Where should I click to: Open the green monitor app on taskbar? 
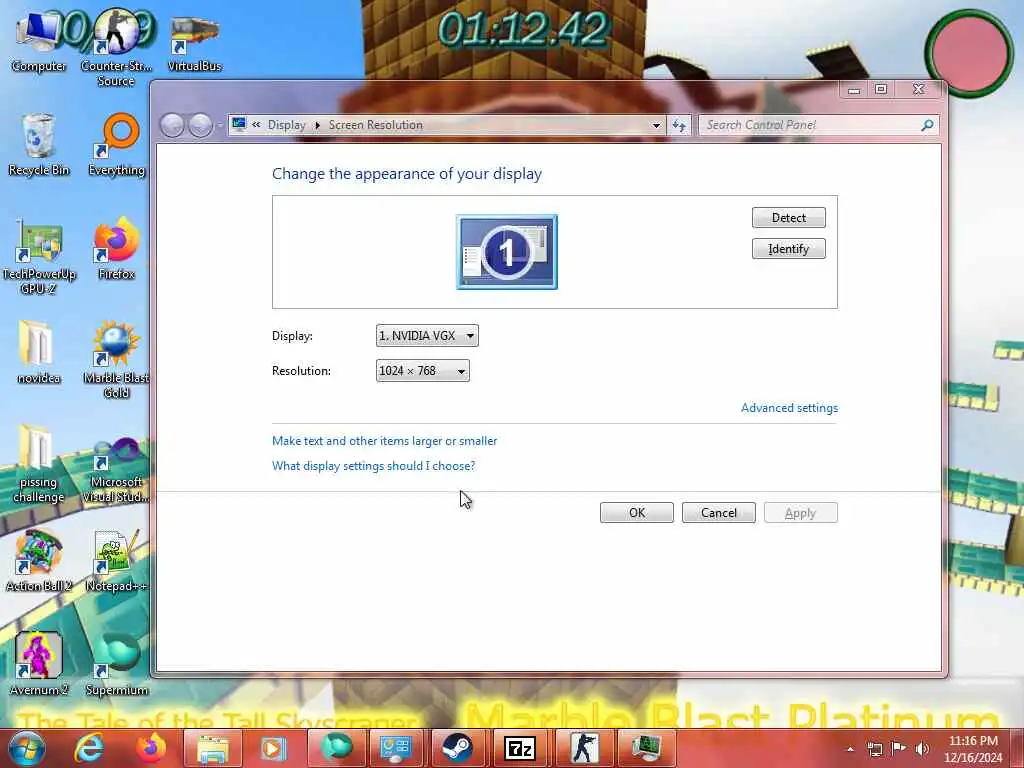click(x=645, y=748)
